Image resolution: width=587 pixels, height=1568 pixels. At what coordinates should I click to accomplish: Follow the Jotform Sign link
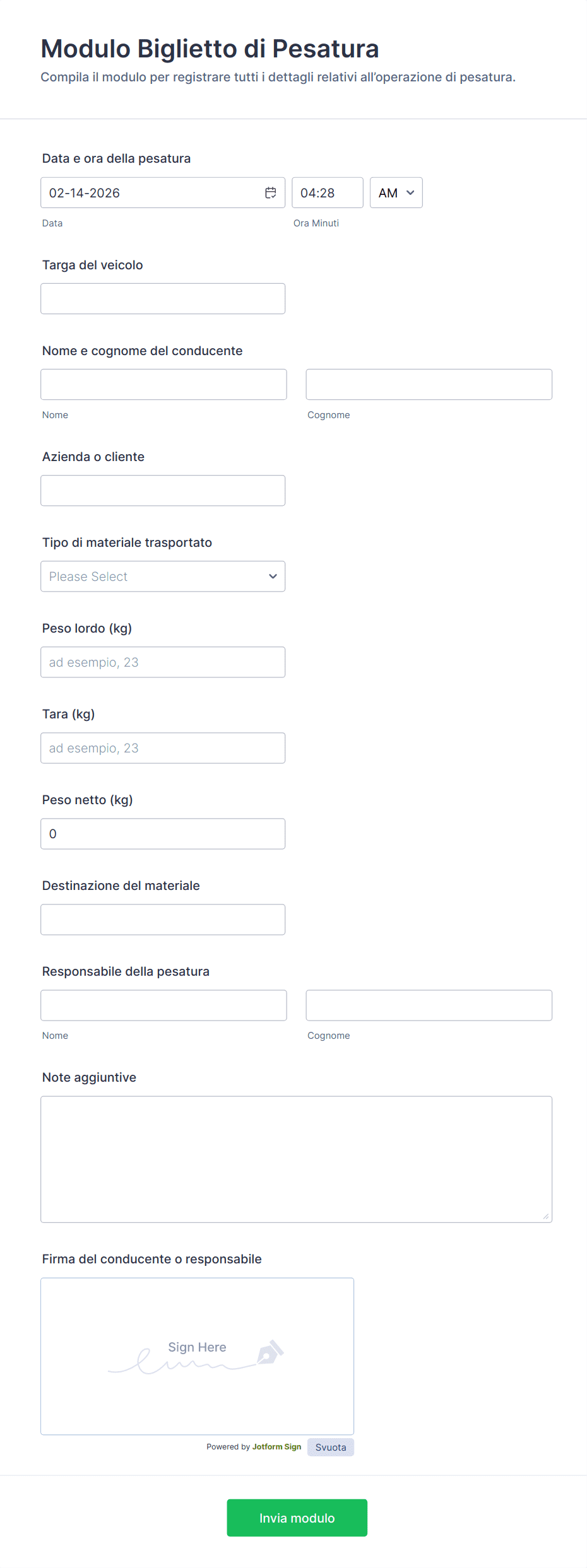(x=276, y=1447)
